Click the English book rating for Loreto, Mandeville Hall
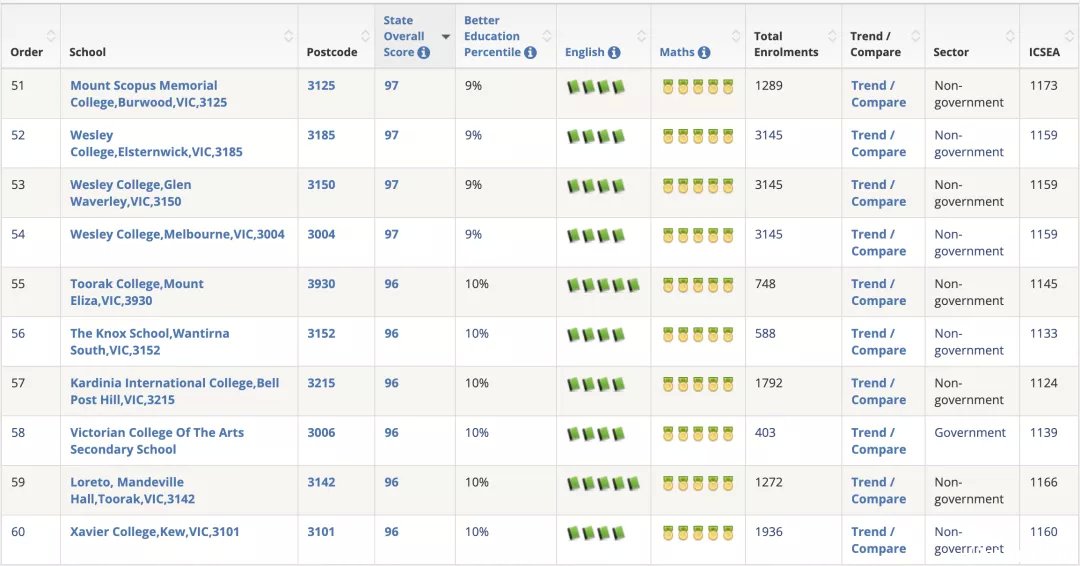1080x566 pixels. 603,483
